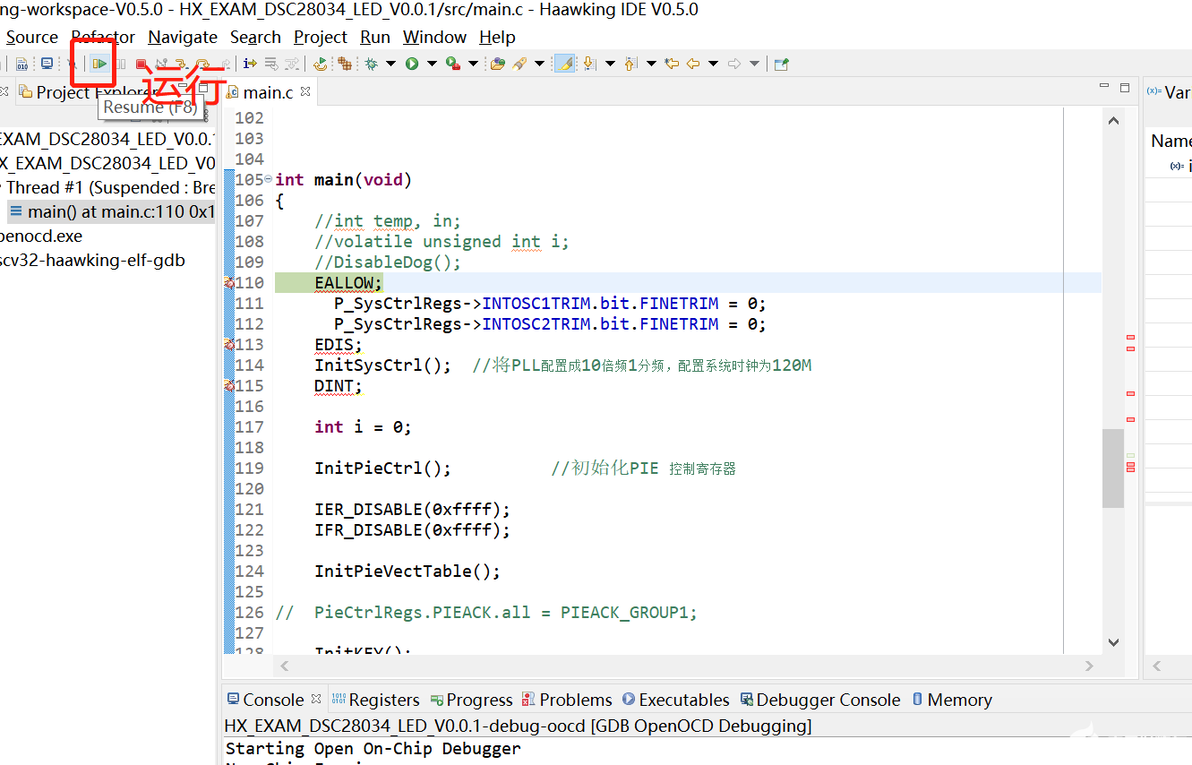Click the monitor icon in toolbar

[x=47, y=64]
